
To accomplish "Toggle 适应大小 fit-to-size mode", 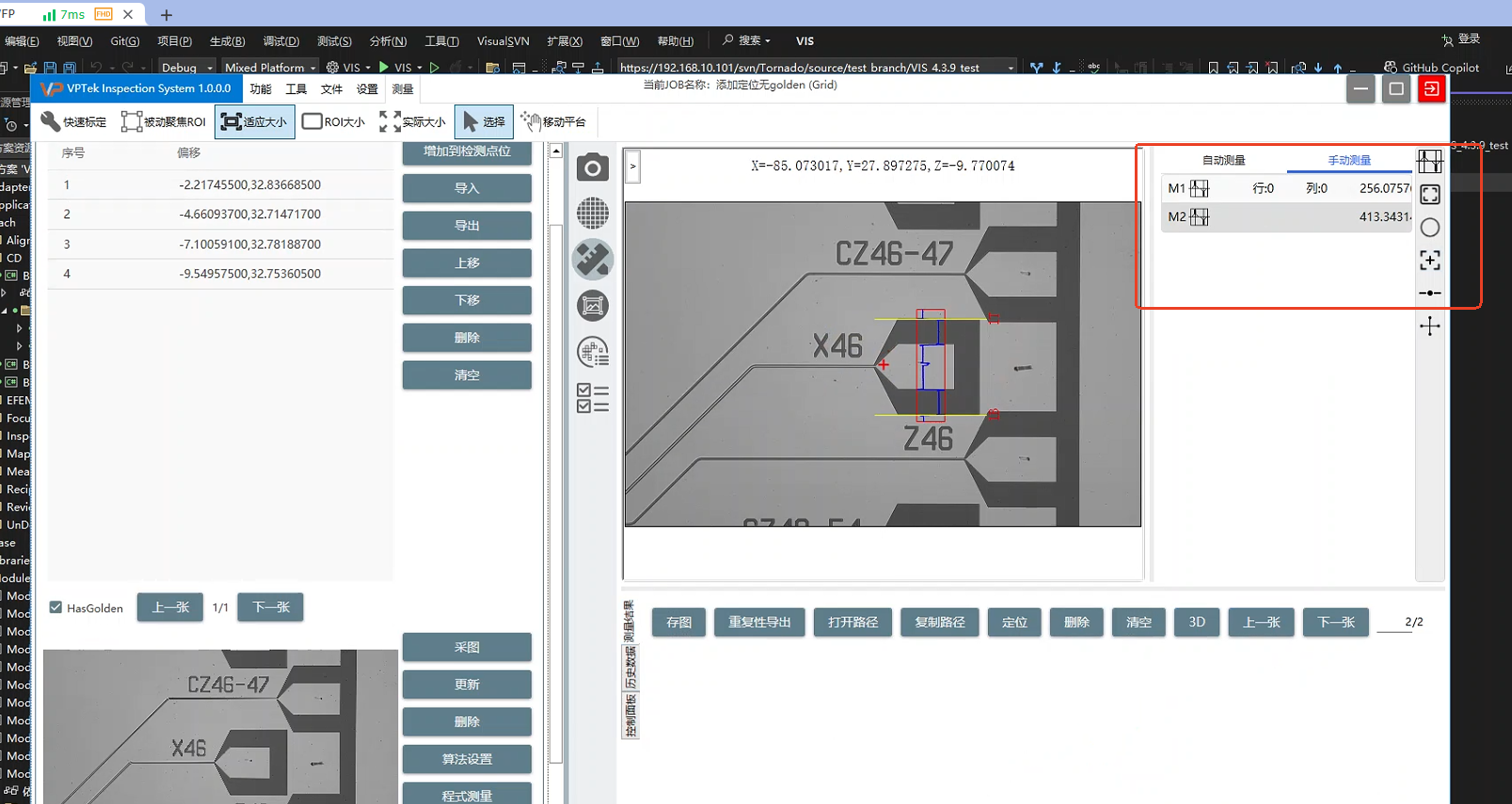I will [255, 121].
